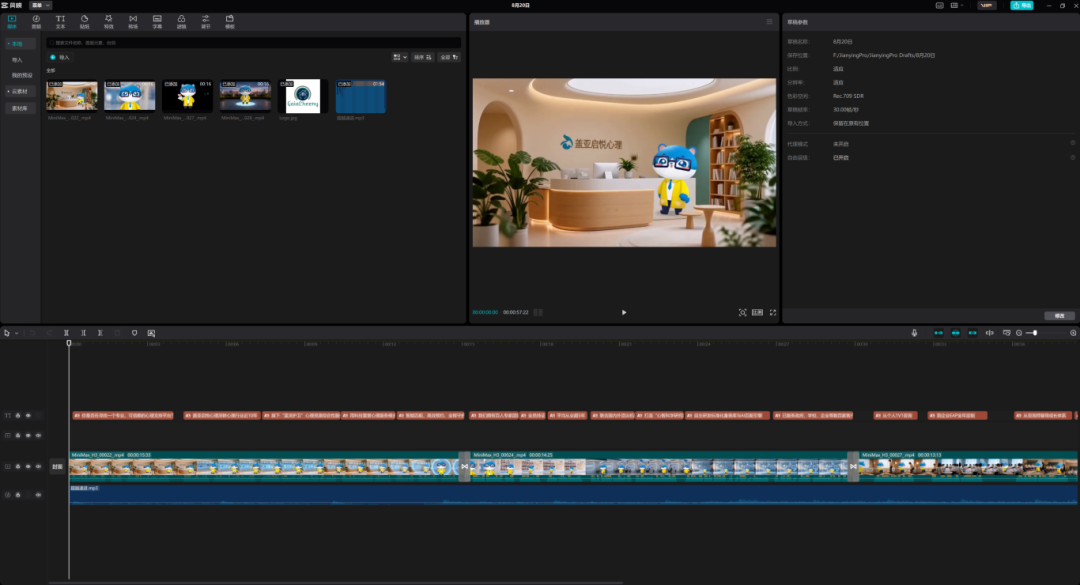This screenshot has height=585, width=1080.
Task: Hide the main video track with eye icon
Action: [x=28, y=466]
